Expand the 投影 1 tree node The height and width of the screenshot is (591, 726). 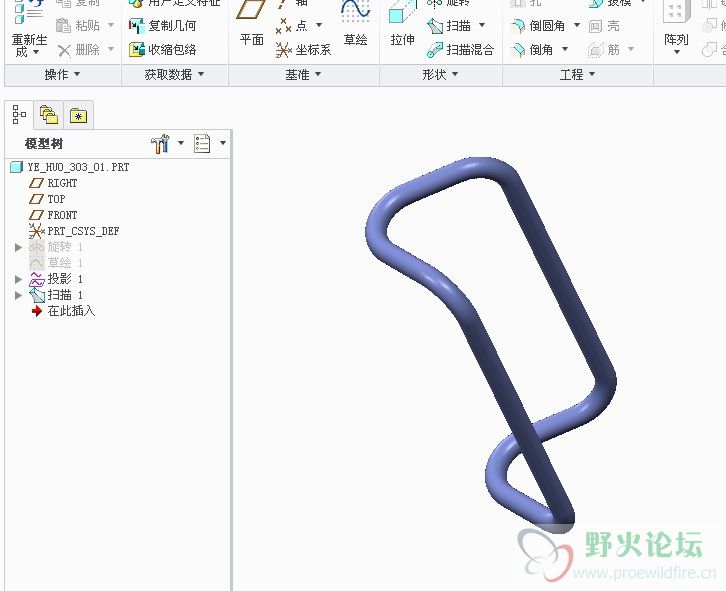19,279
